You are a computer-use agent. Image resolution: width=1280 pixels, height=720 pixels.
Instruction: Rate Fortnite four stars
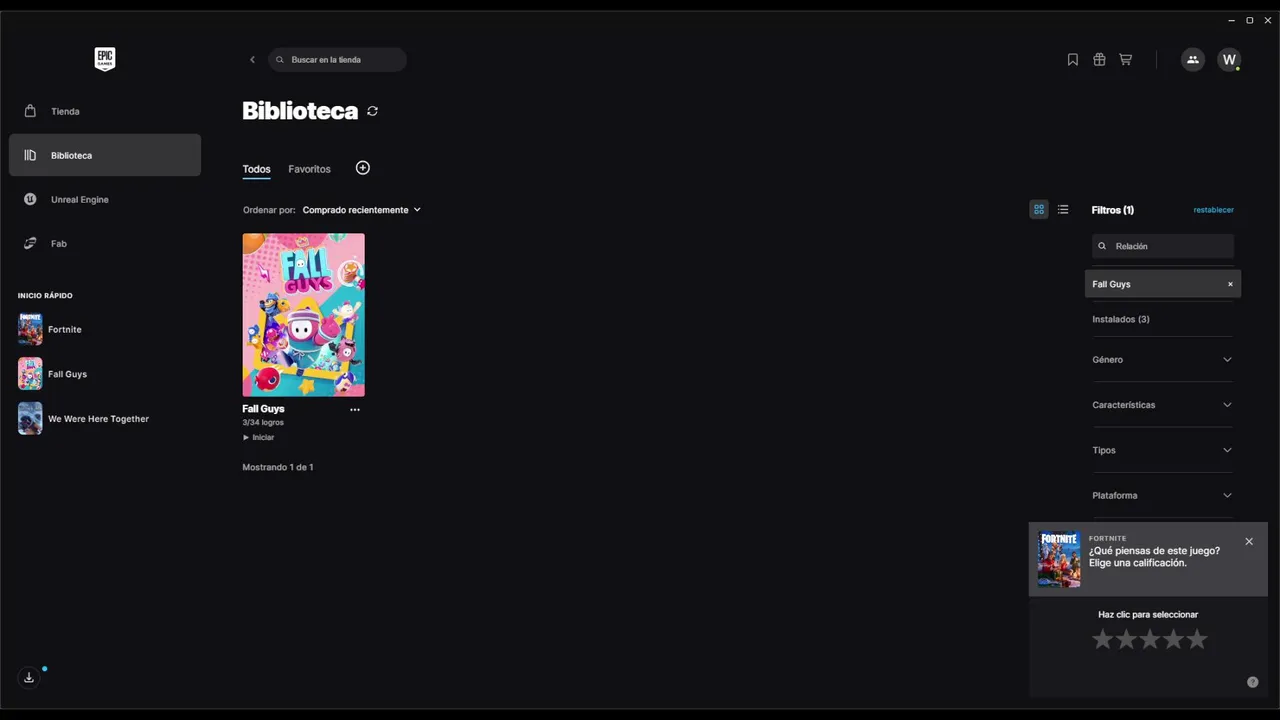coord(1173,639)
